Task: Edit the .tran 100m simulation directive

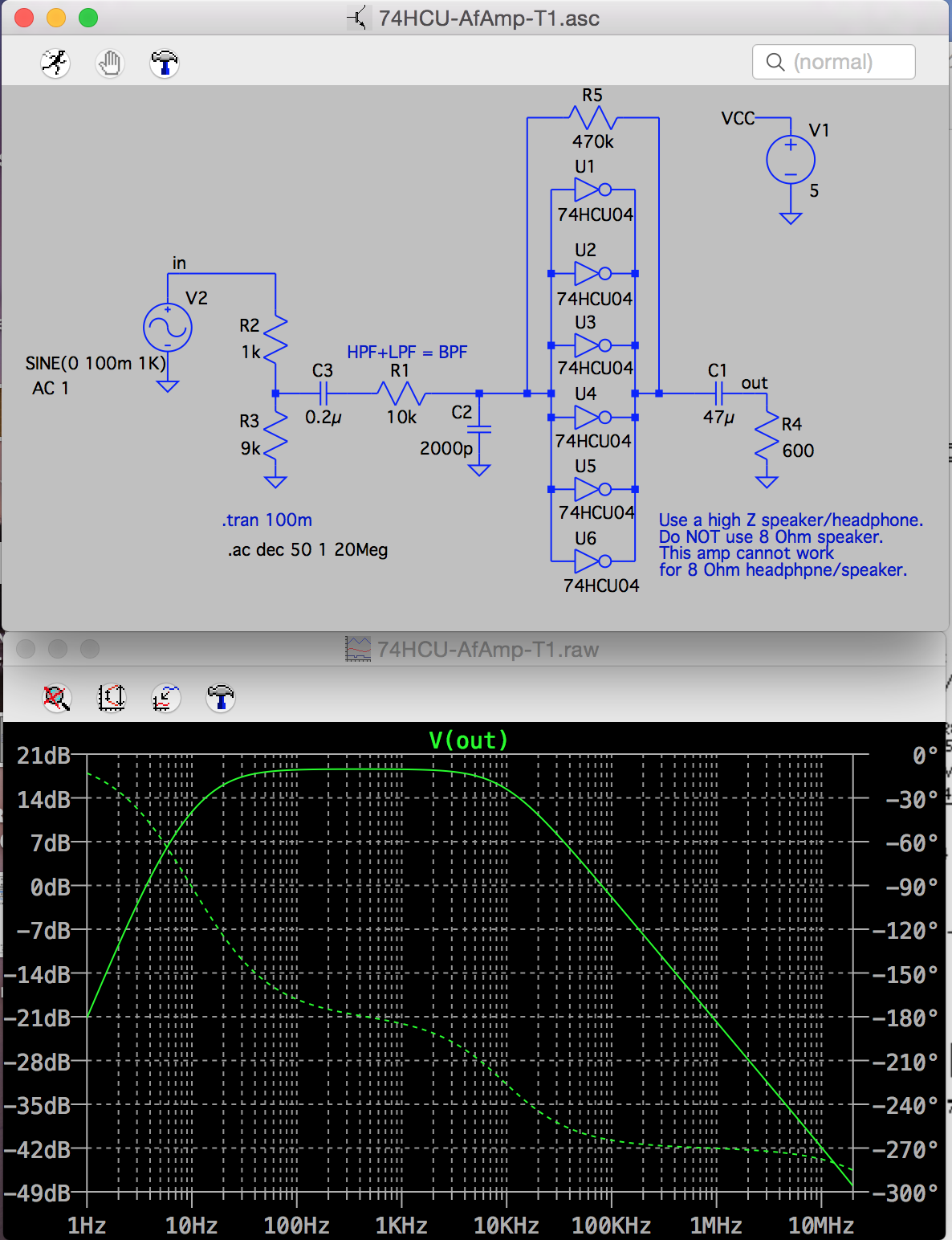Action: (266, 520)
